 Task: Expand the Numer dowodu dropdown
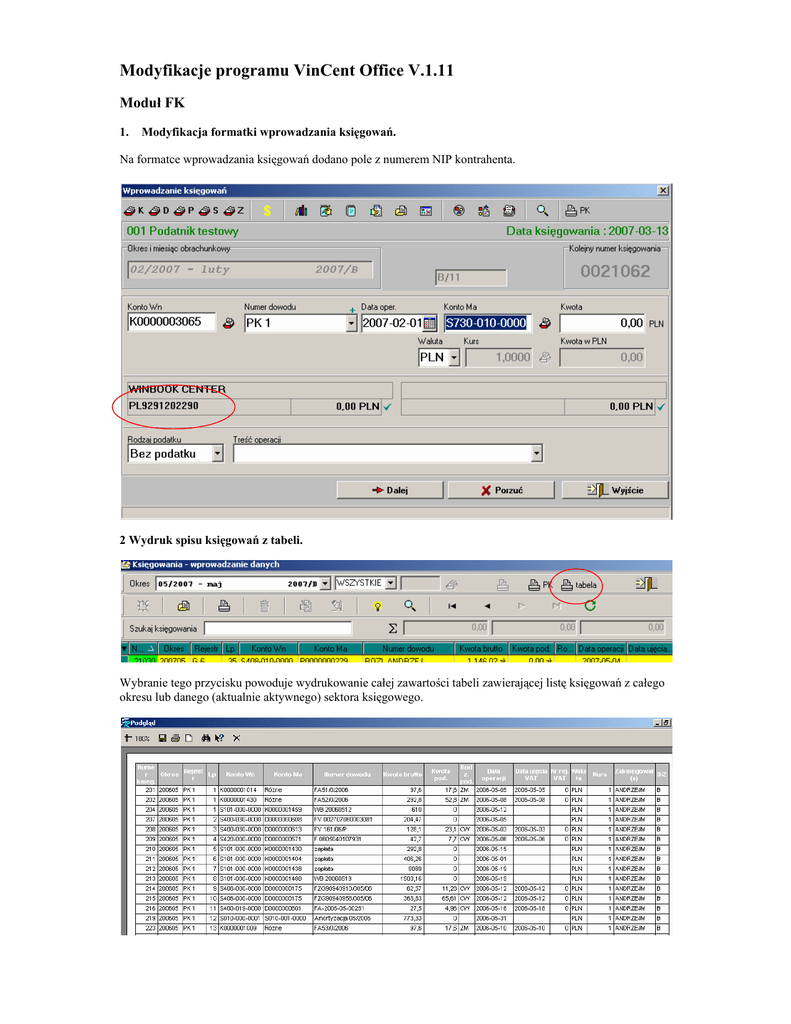pyautogui.click(x=351, y=323)
